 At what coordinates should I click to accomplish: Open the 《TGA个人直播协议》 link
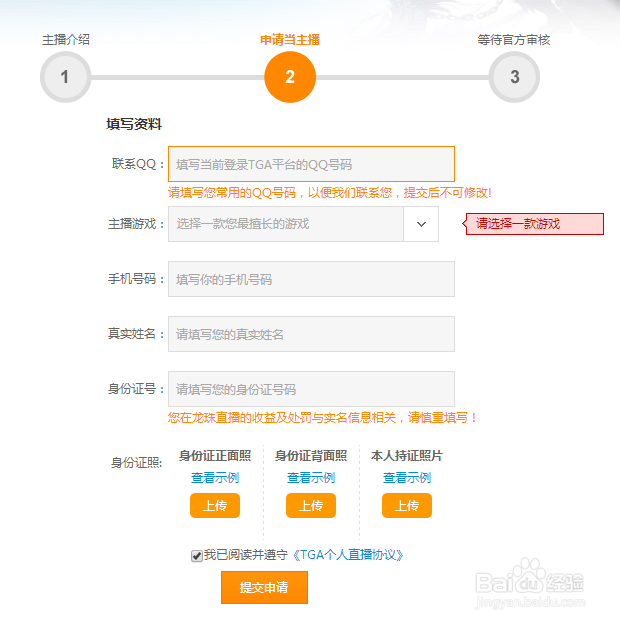point(348,555)
